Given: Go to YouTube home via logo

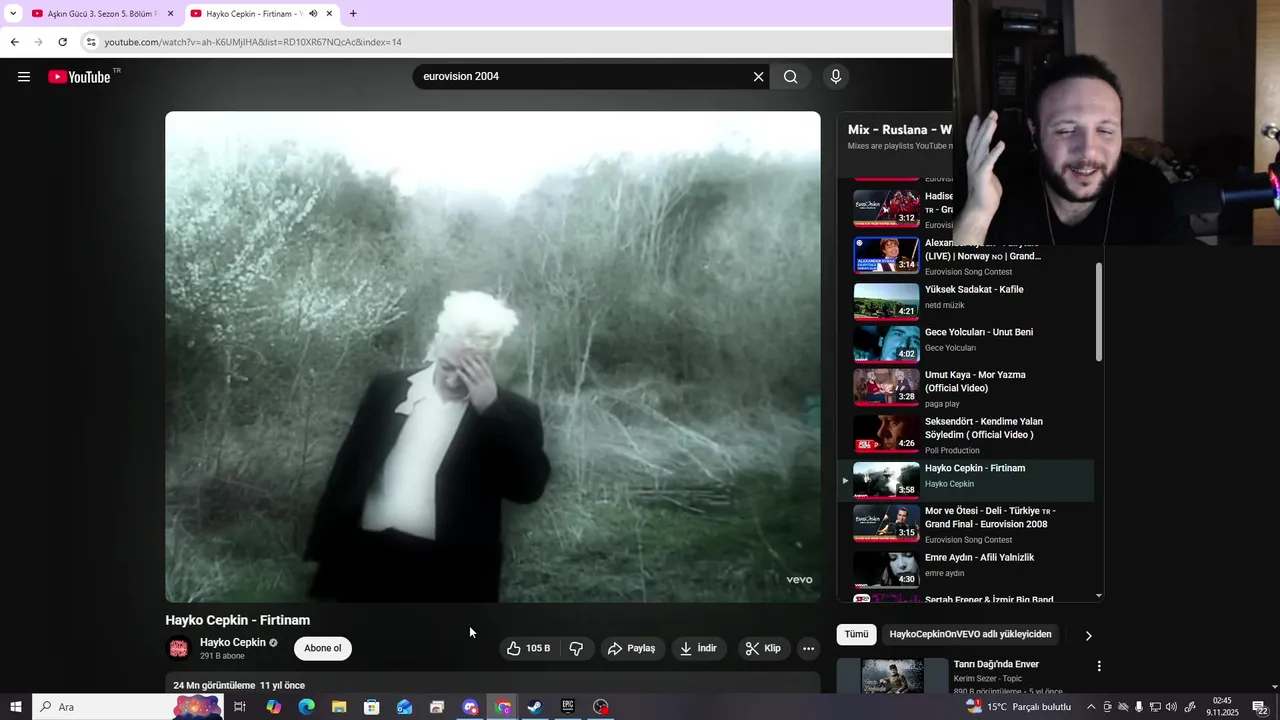Looking at the screenshot, I should click(80, 77).
